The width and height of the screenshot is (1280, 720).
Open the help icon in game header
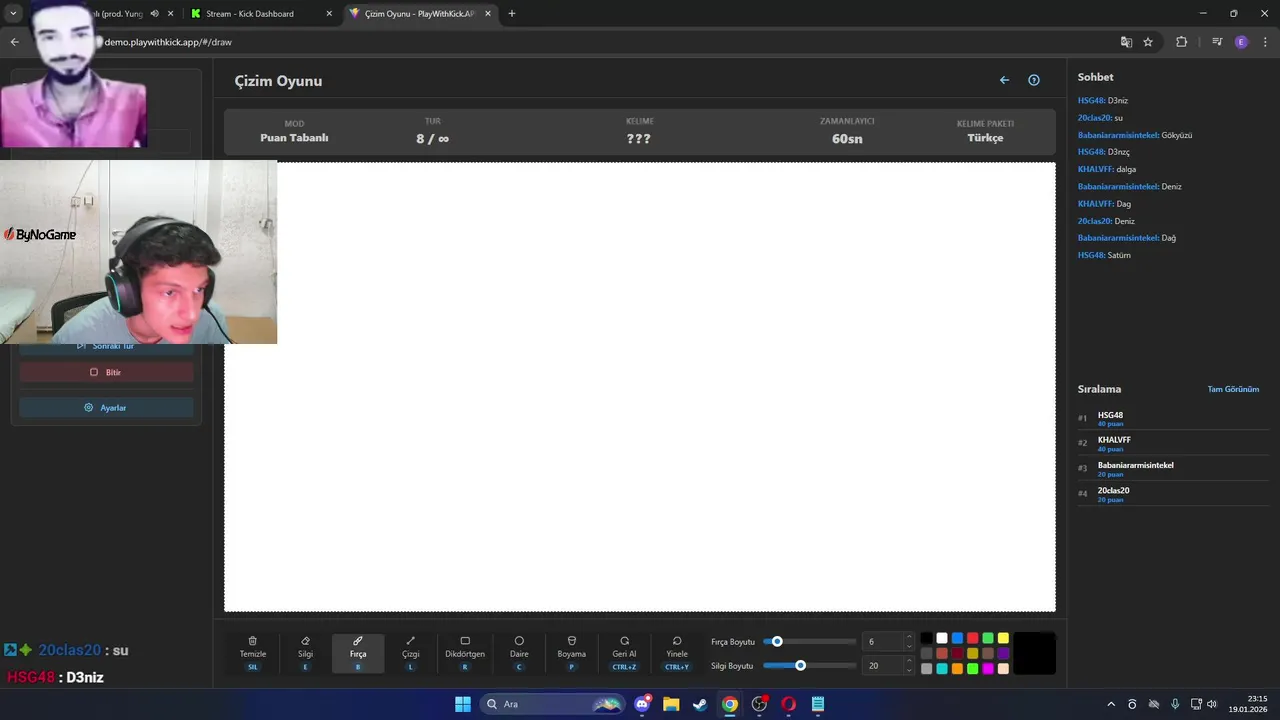pyautogui.click(x=1034, y=80)
